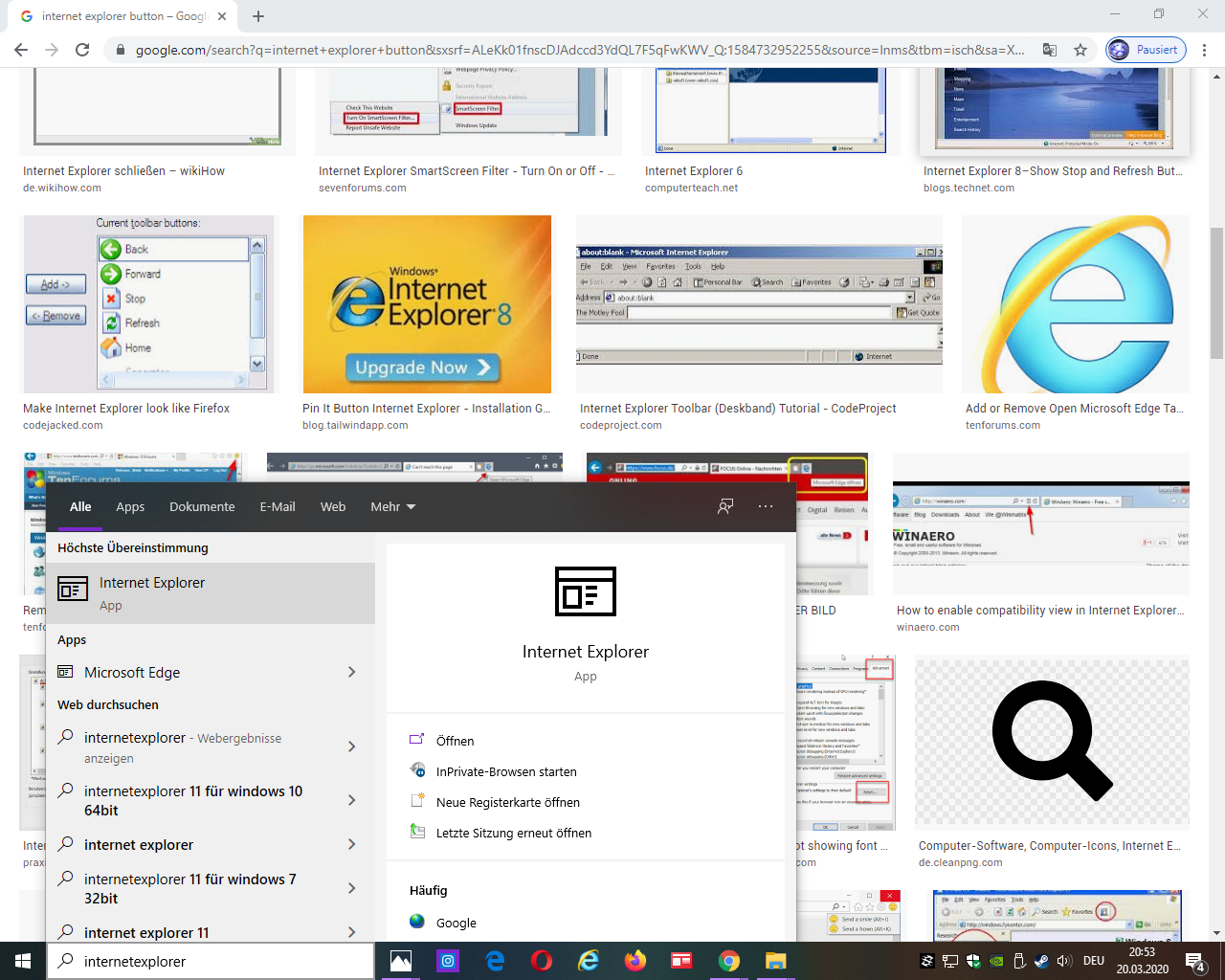Switch to Web search tab
This screenshot has height=980, width=1225.
(x=333, y=506)
